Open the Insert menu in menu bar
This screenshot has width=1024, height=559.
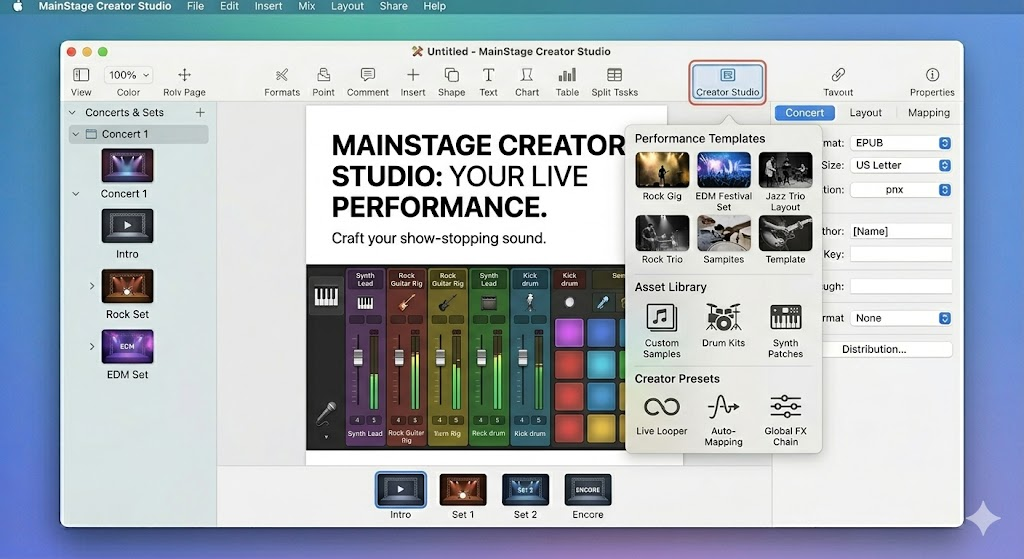[x=268, y=6]
